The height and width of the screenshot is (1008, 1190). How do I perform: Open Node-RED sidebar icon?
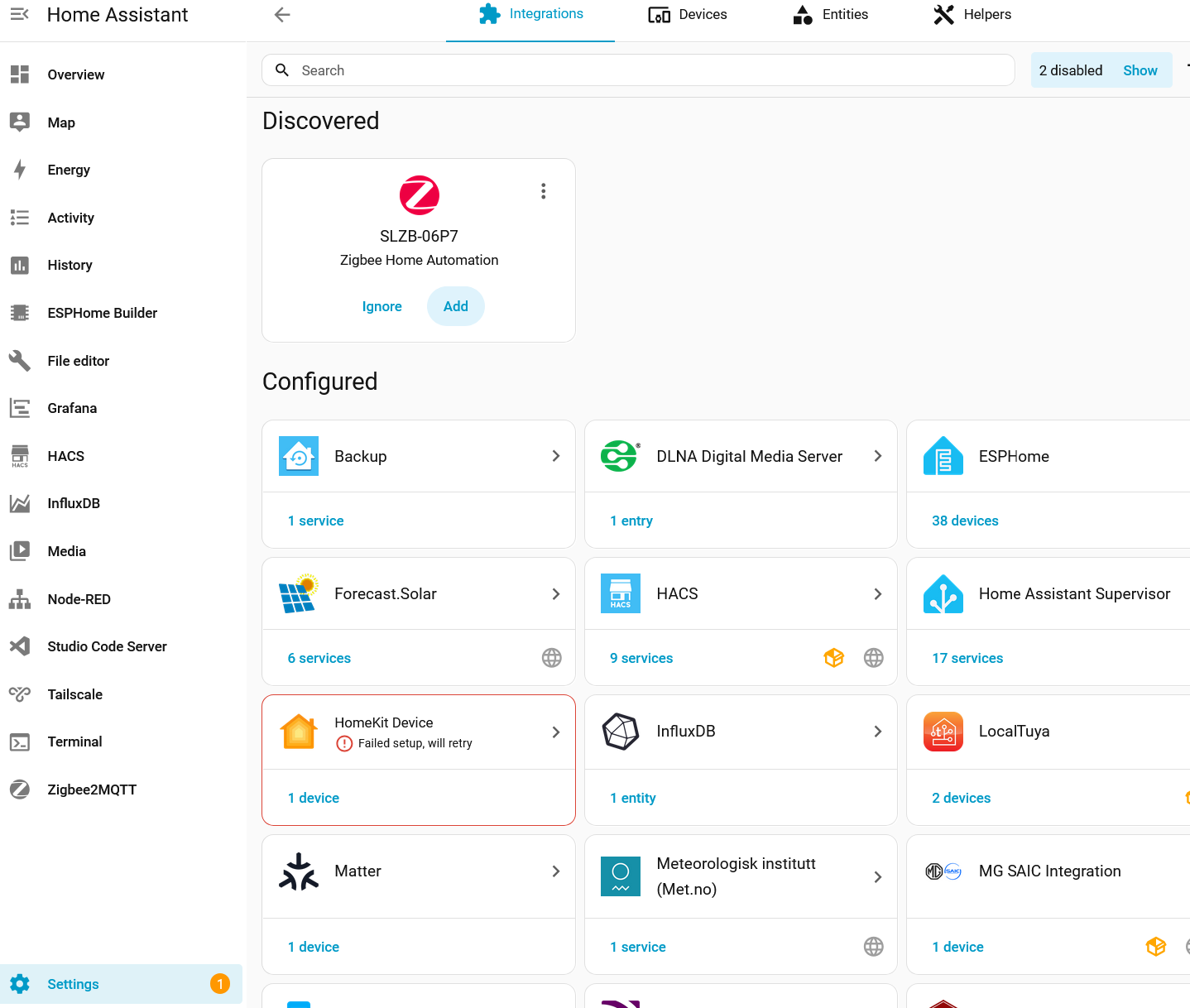(x=20, y=599)
